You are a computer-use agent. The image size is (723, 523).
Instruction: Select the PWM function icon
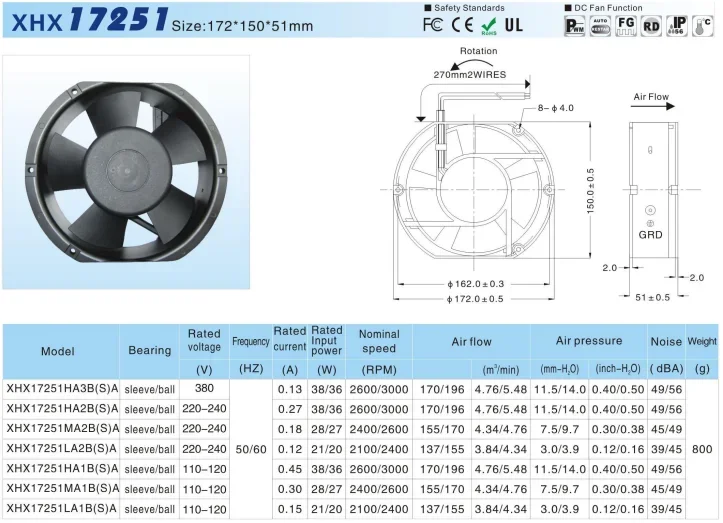[575, 25]
